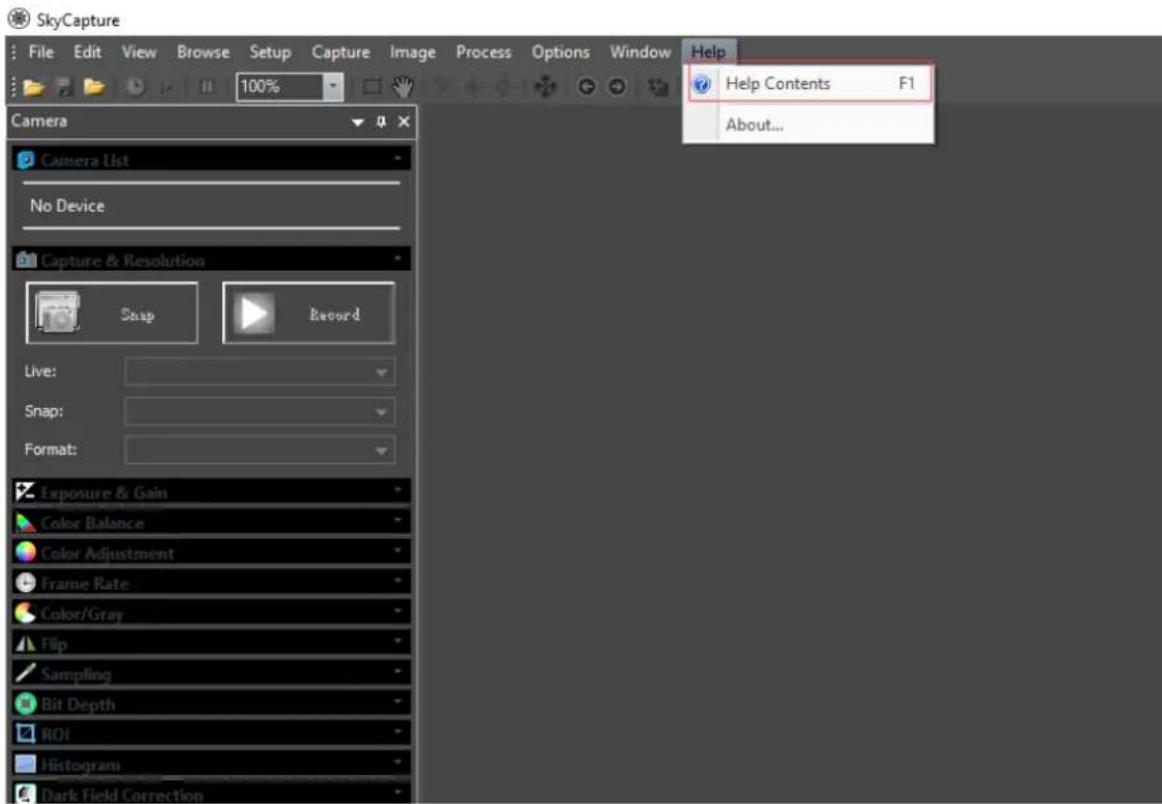The height and width of the screenshot is (804, 1162).
Task: Select the No Device list entry
Action: click(211, 206)
